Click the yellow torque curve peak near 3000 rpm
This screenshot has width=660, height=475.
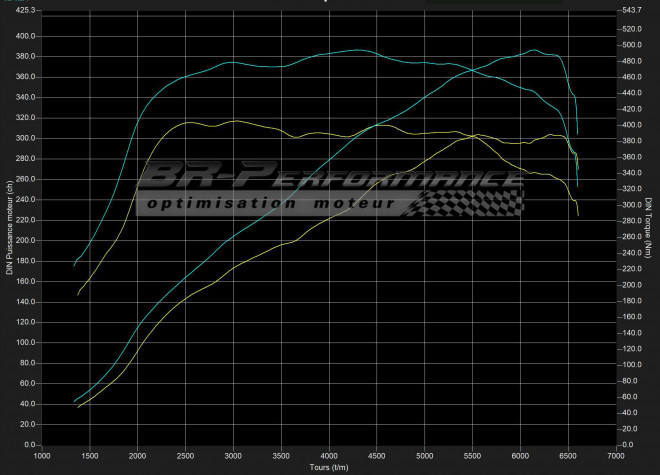233,121
